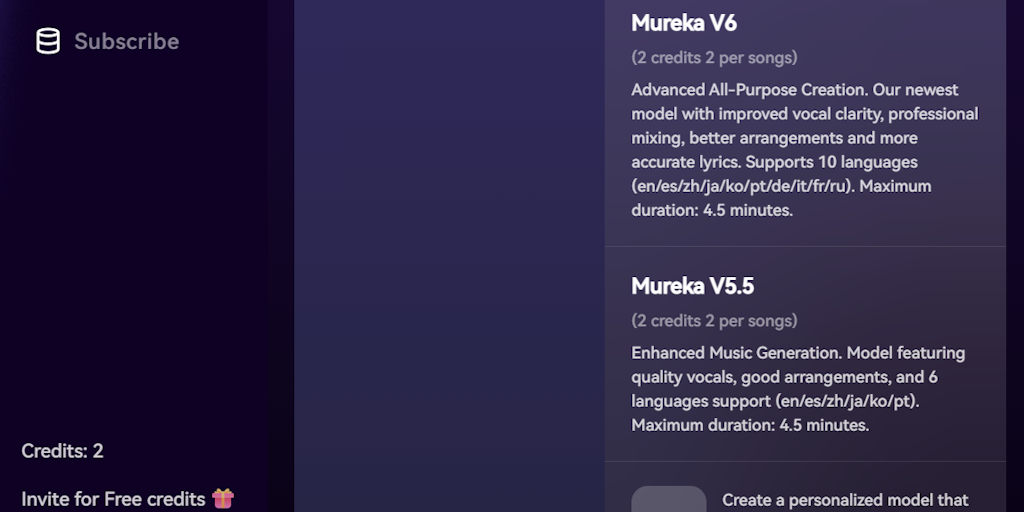Viewport: 1024px width, 512px height.
Task: Click the personalized model thumbnail
Action: click(x=669, y=499)
